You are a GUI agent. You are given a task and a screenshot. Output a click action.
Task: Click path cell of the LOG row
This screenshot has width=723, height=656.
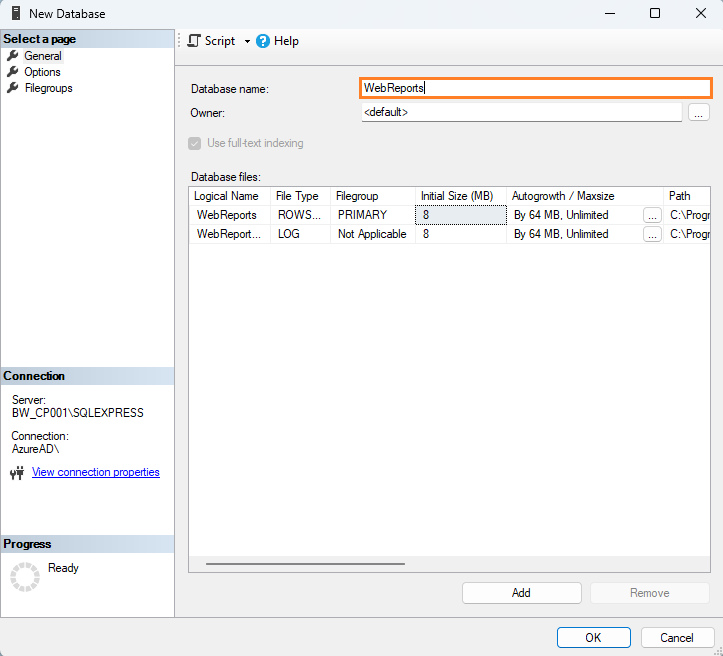click(x=687, y=234)
